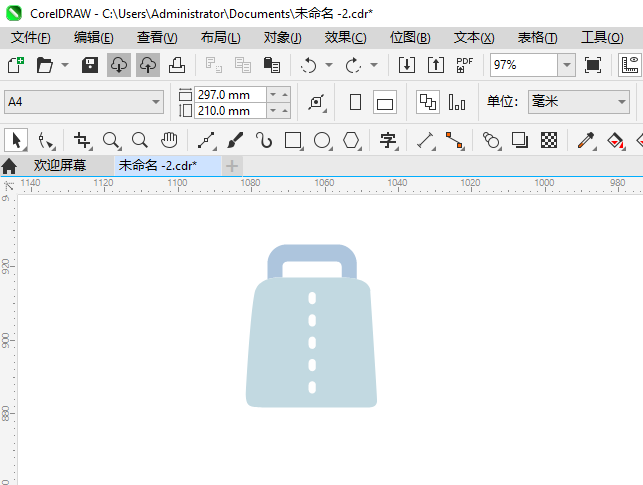Set portrait page orientation
643x485 pixels.
click(x=356, y=102)
